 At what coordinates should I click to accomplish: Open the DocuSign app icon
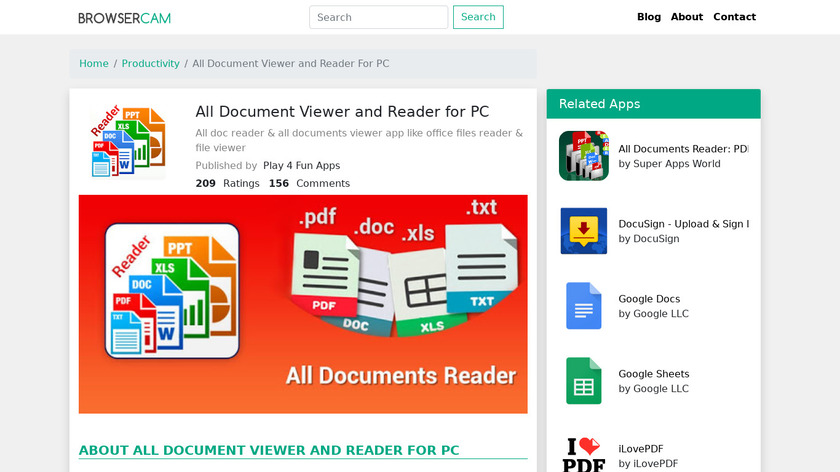click(583, 231)
